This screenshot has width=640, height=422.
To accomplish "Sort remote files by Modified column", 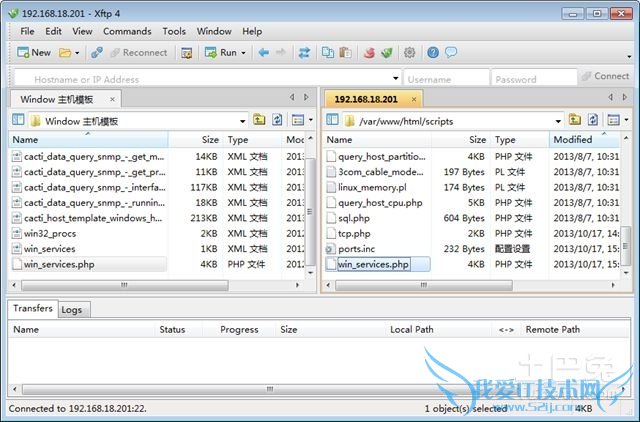I will (584, 140).
